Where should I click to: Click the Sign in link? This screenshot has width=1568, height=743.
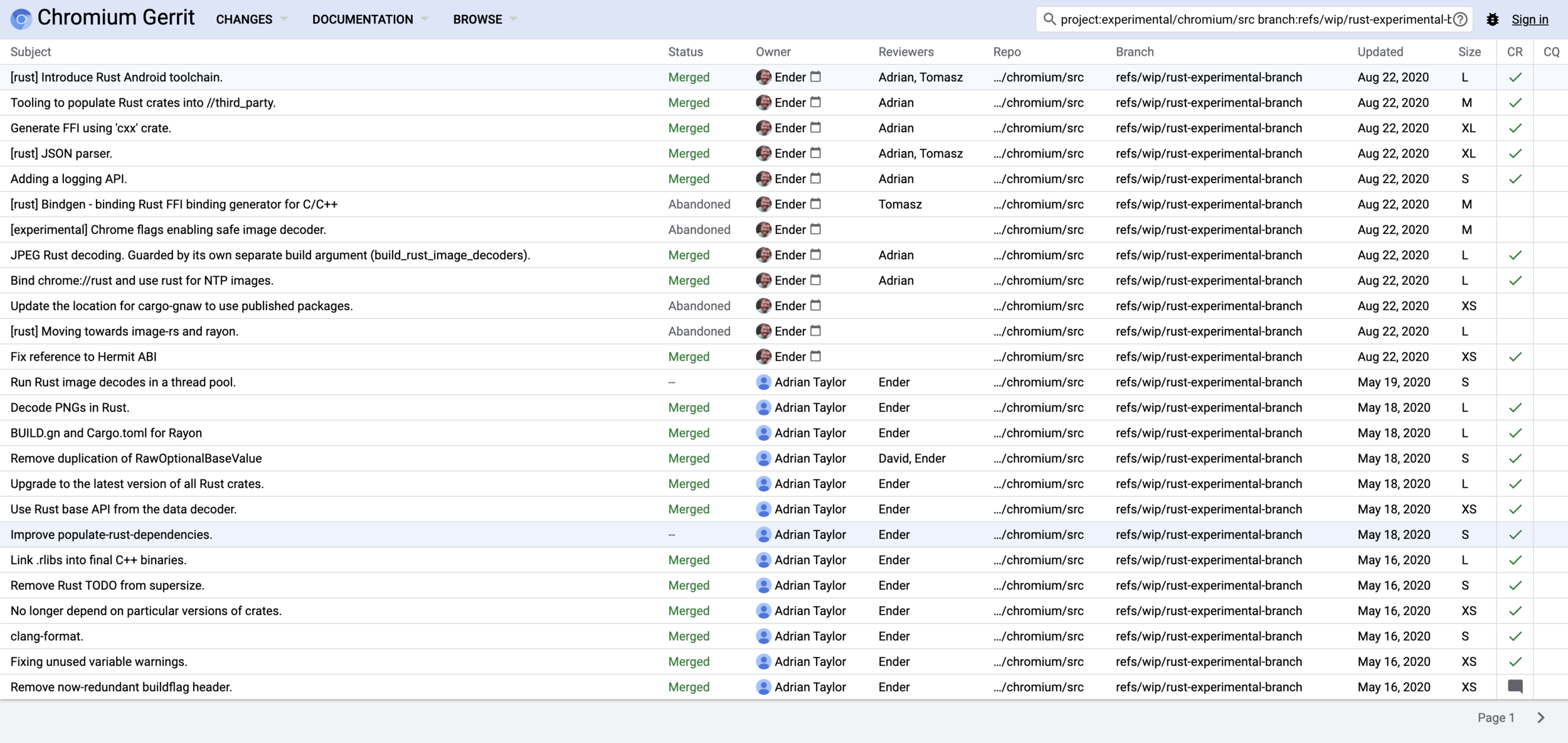pyautogui.click(x=1529, y=19)
